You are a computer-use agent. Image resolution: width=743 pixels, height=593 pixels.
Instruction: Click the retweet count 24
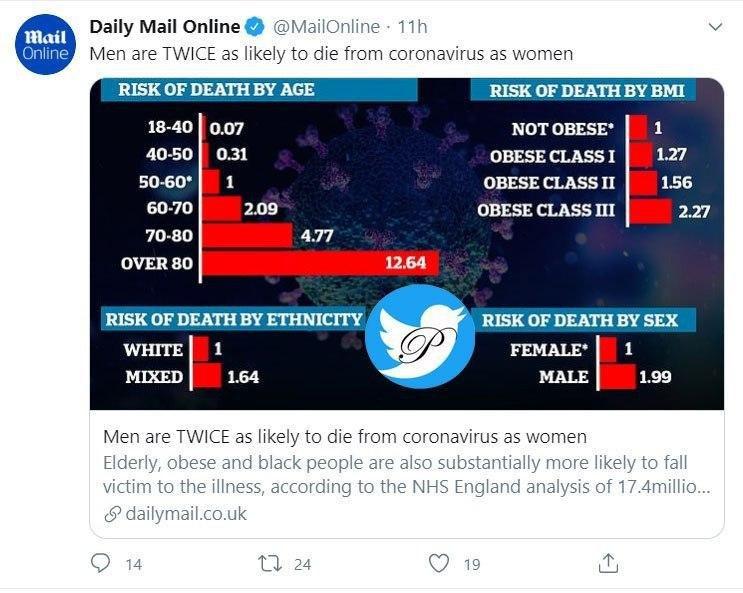click(302, 565)
